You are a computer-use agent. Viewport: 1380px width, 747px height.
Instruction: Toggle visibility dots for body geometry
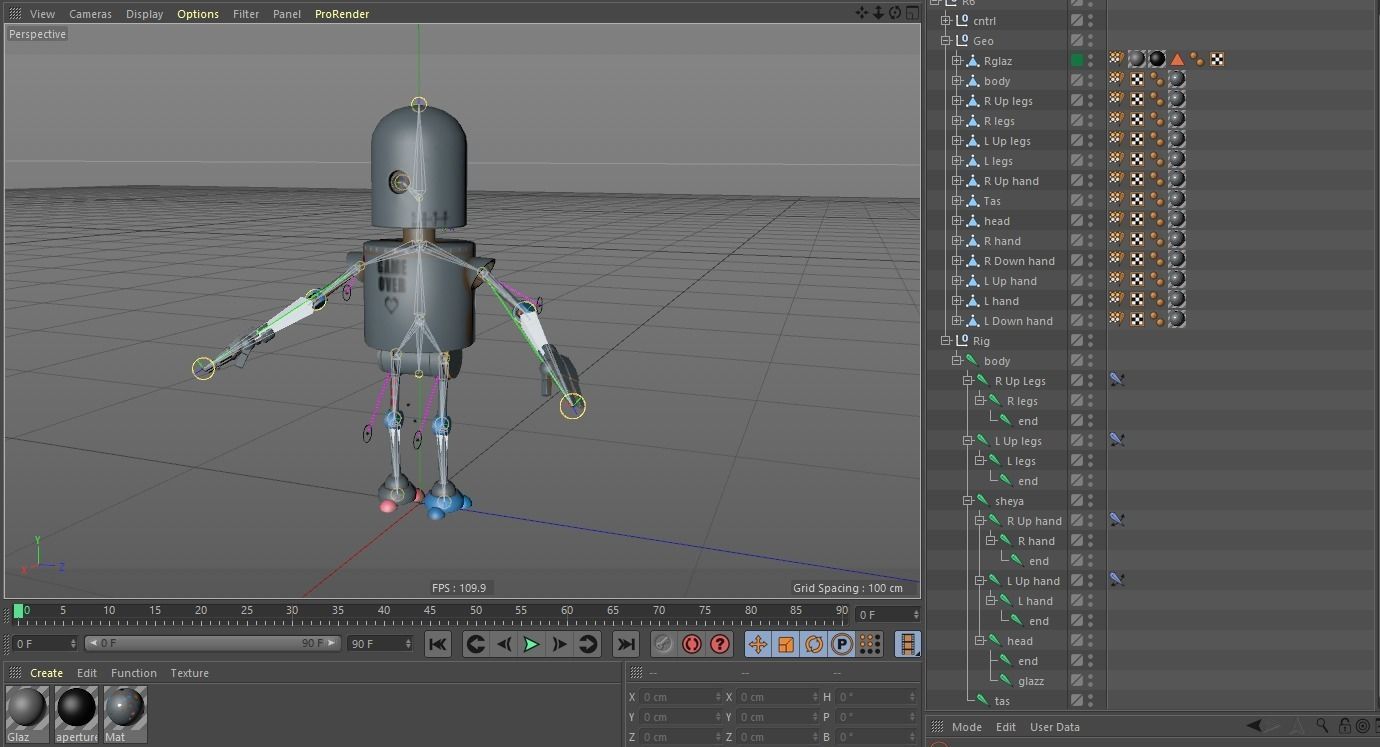(x=1091, y=80)
